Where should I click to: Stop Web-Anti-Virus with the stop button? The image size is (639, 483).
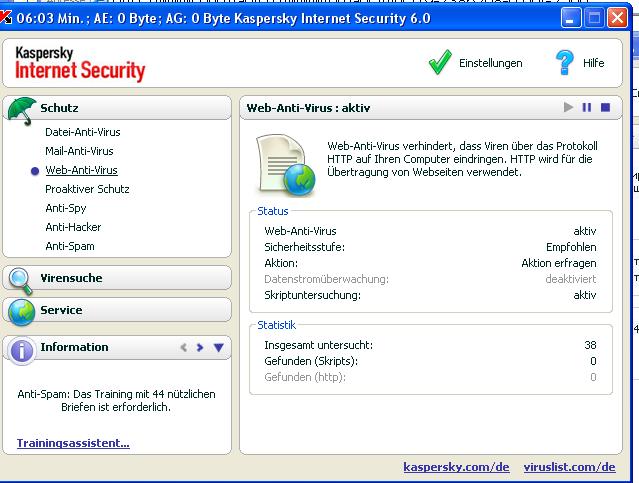(x=605, y=107)
